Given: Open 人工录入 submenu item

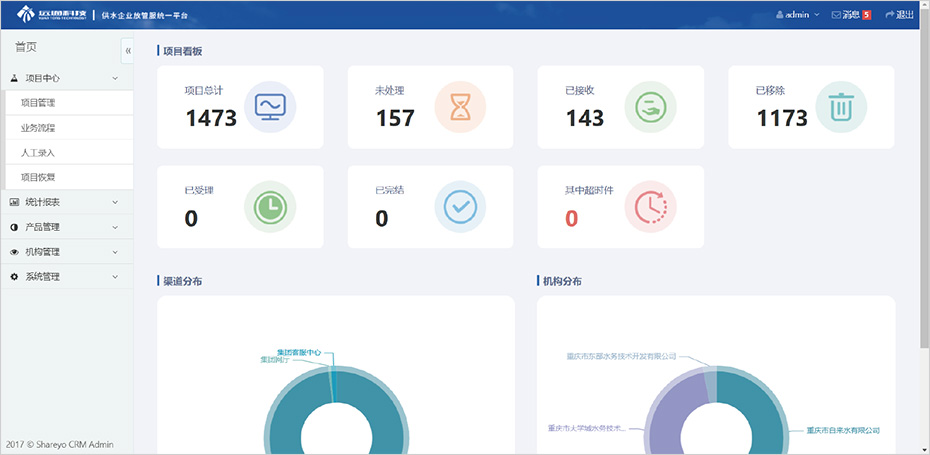Looking at the screenshot, I should point(68,152).
